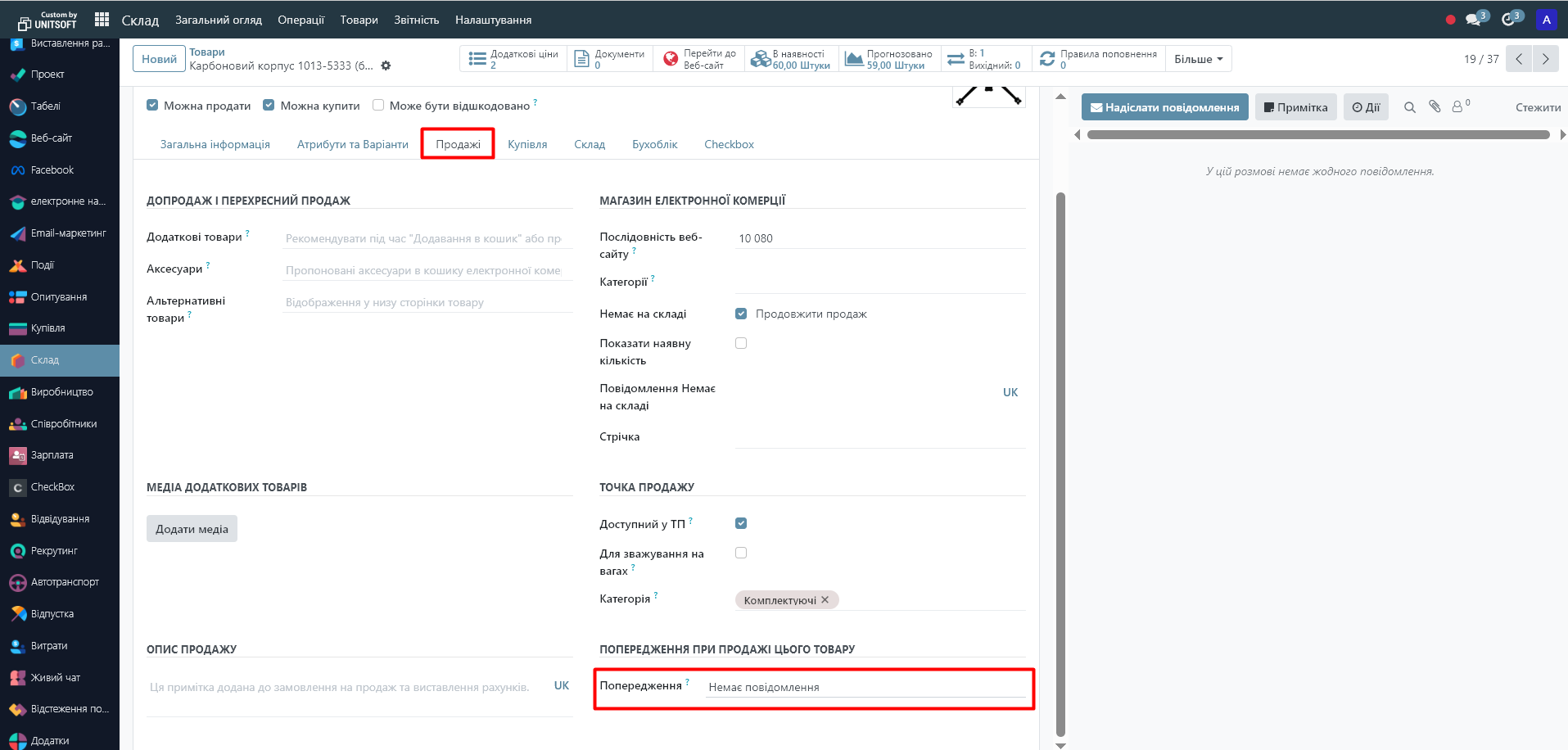The image size is (1568, 750).
Task: Expand the 'Більше' dropdown
Action: point(1198,59)
